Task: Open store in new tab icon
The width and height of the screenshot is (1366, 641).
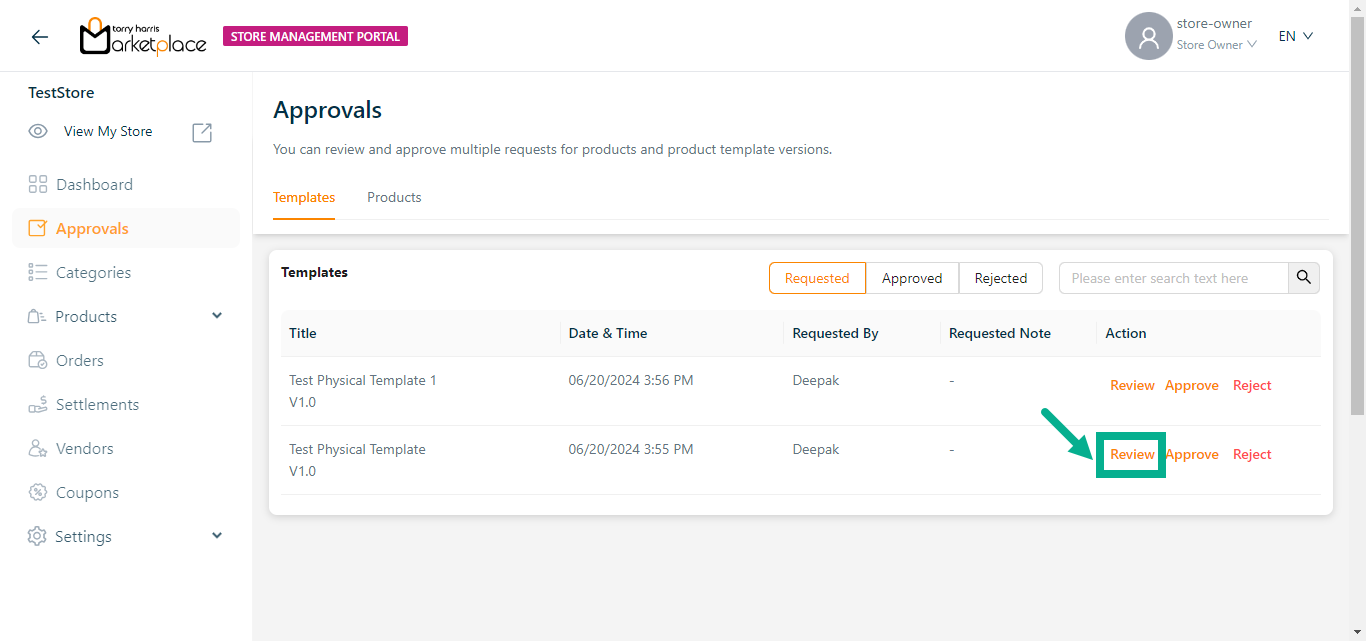Action: [x=202, y=132]
